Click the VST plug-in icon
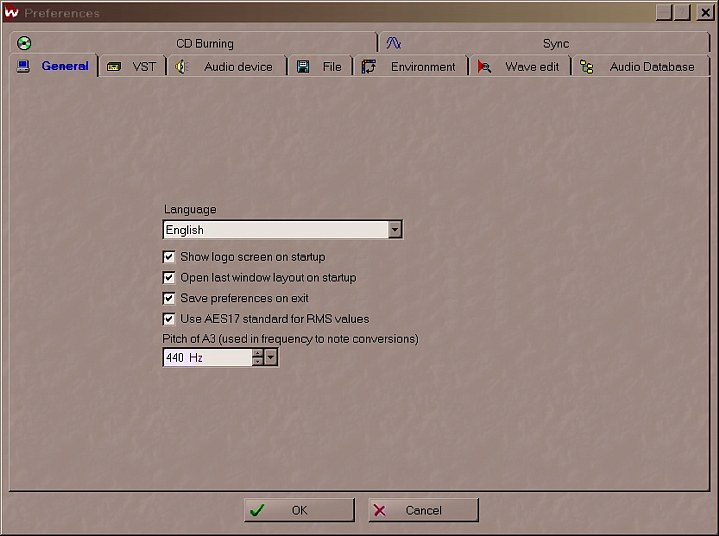This screenshot has height=536, width=719. [114, 67]
